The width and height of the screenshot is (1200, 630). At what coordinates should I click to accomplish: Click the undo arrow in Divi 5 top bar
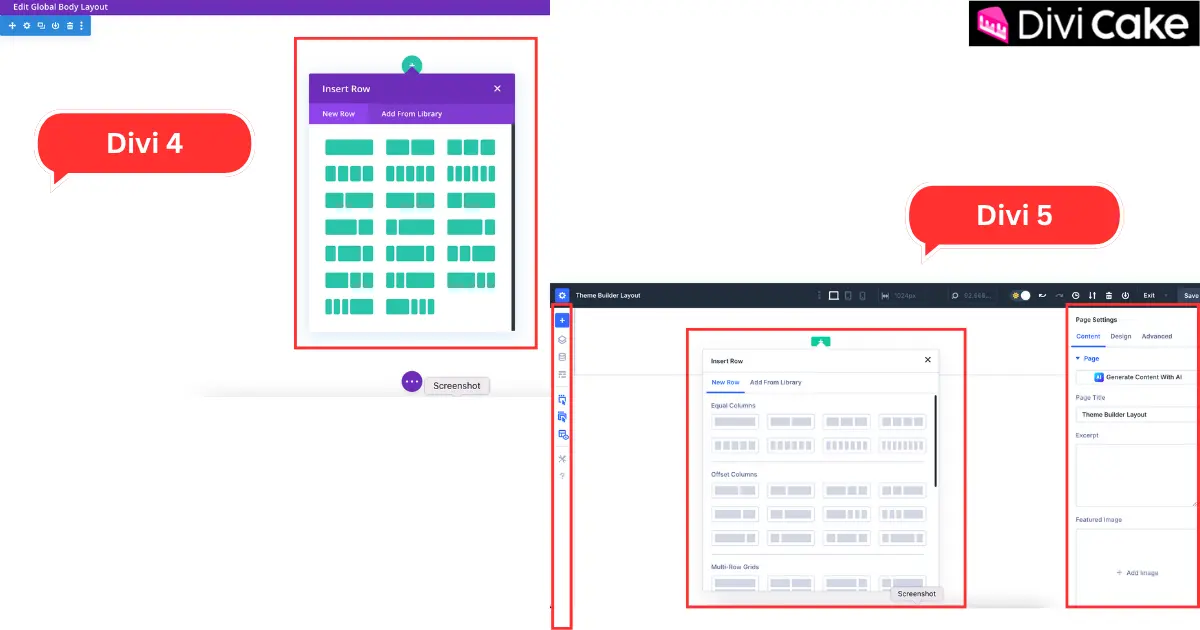1043,296
